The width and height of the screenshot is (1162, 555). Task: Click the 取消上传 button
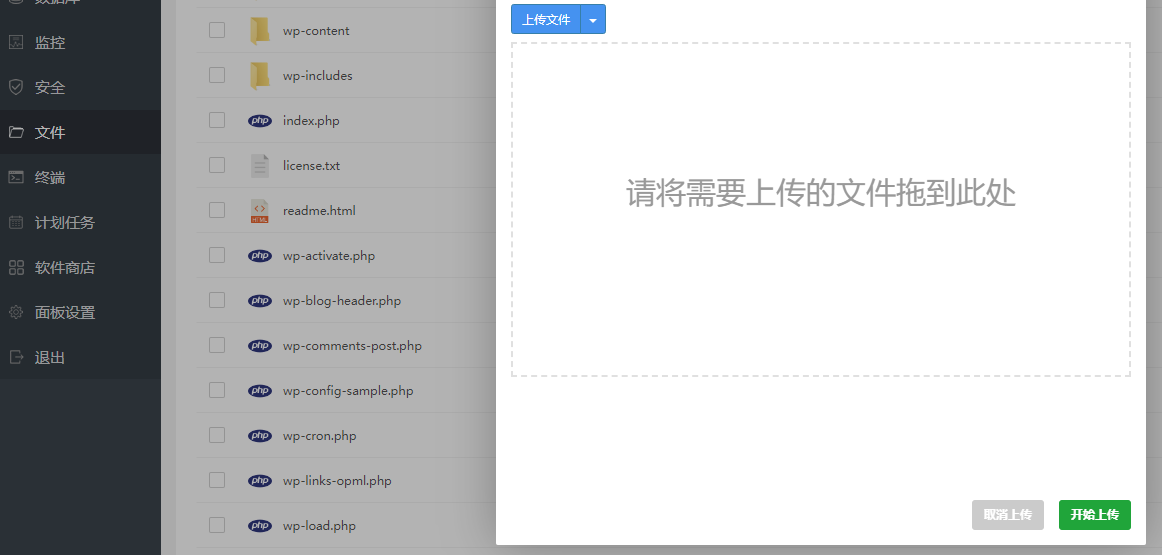tap(1007, 515)
